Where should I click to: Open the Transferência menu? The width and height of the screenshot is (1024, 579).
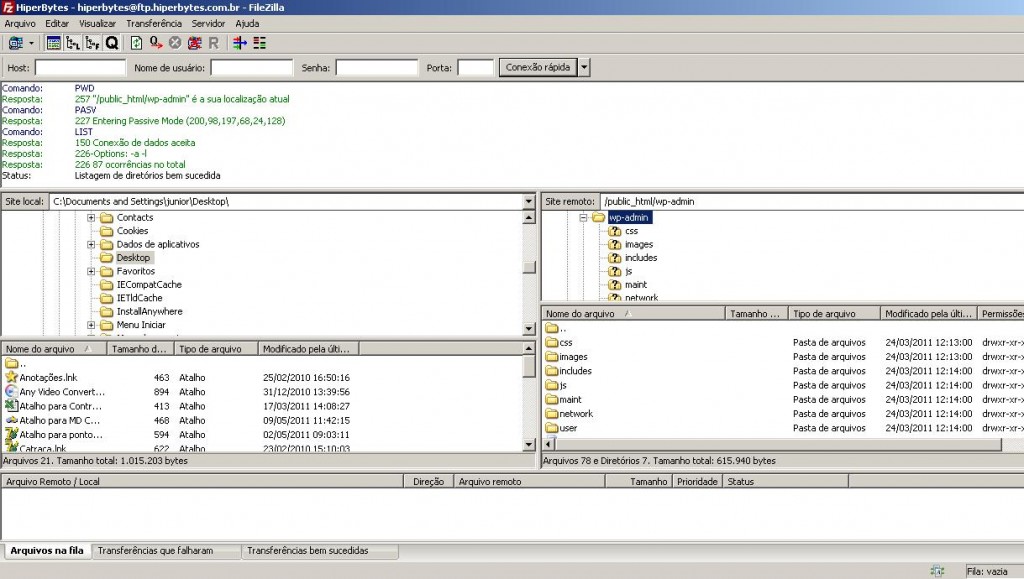[x=153, y=23]
